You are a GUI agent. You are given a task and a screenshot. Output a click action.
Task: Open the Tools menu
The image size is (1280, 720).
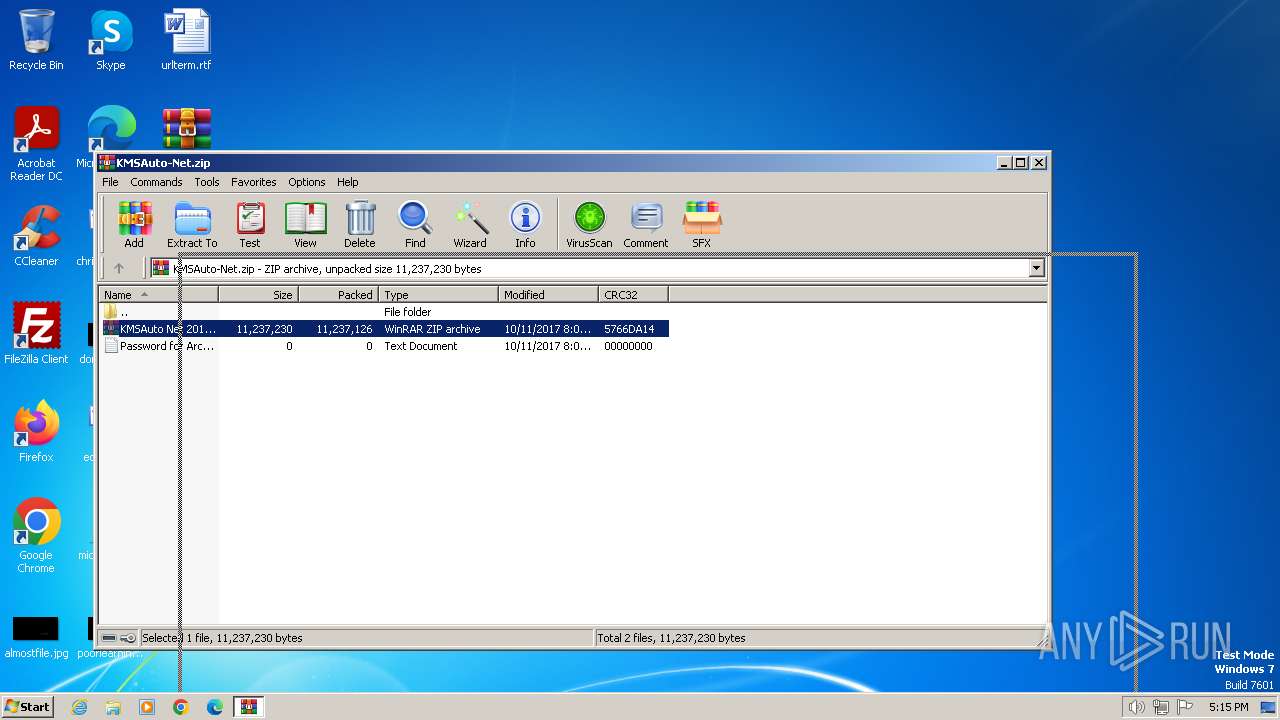(207, 182)
